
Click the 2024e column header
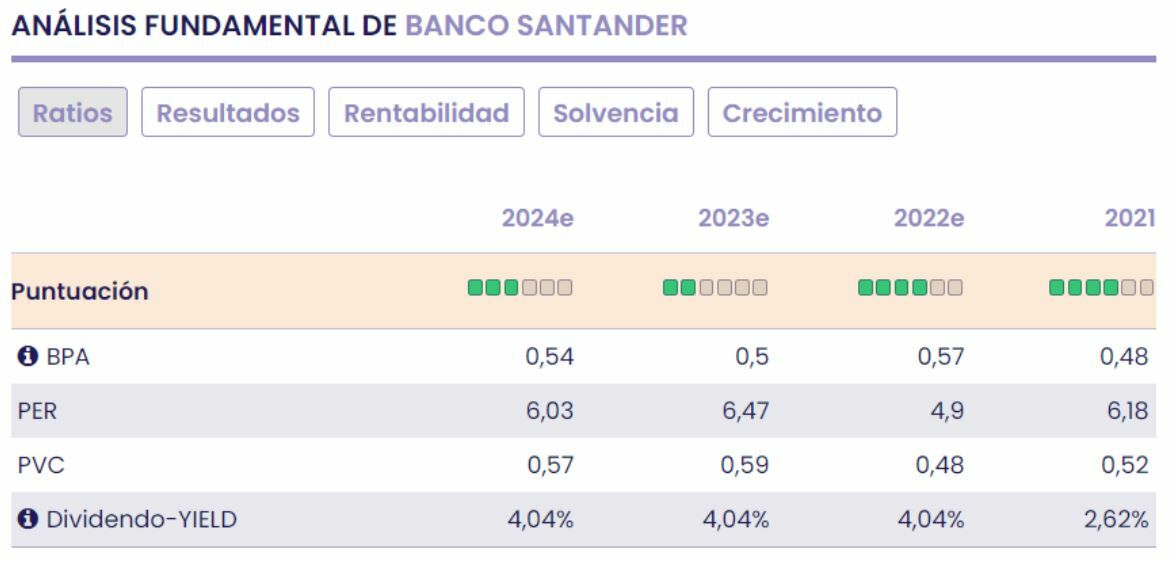tap(540, 218)
